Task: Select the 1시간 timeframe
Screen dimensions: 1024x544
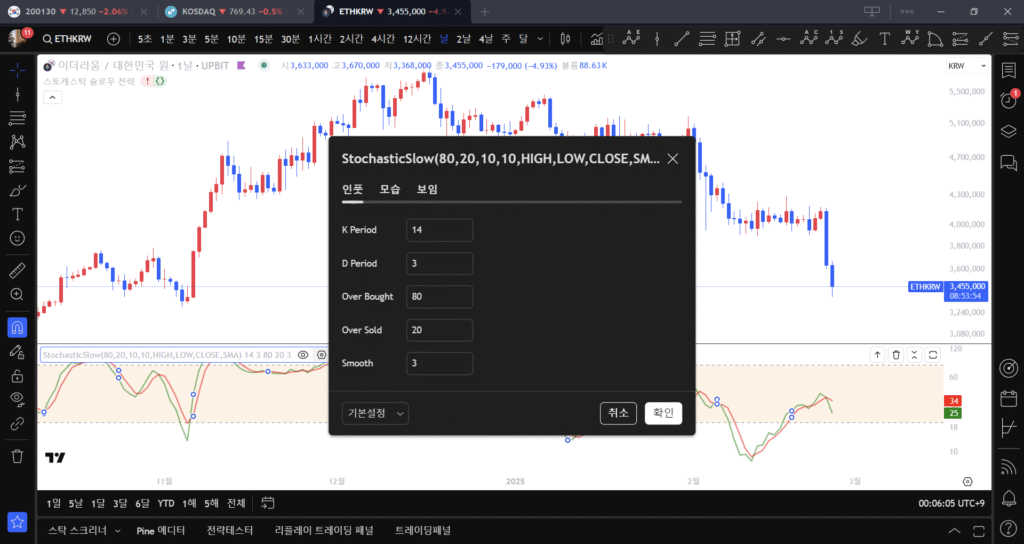Action: (x=320, y=39)
